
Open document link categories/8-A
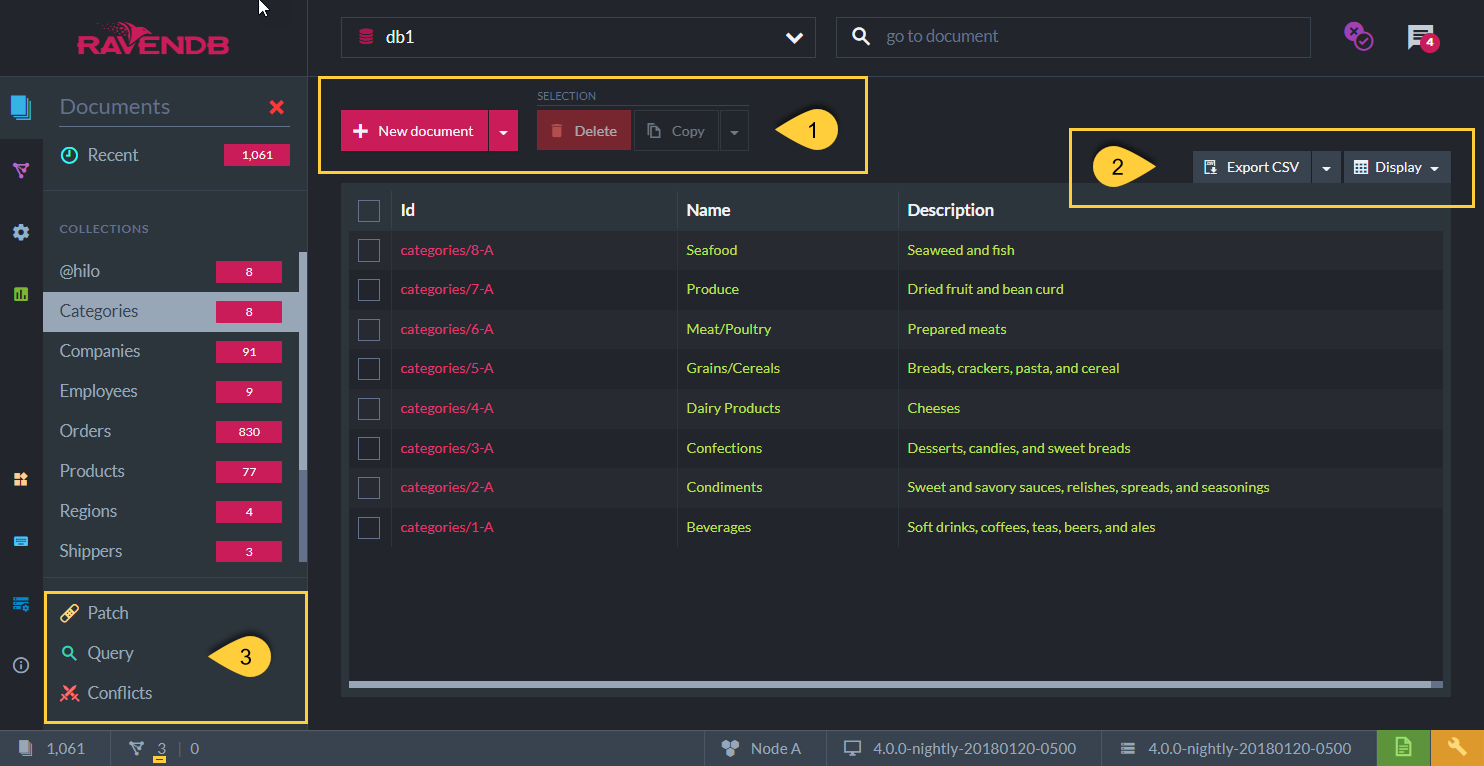[x=447, y=250]
